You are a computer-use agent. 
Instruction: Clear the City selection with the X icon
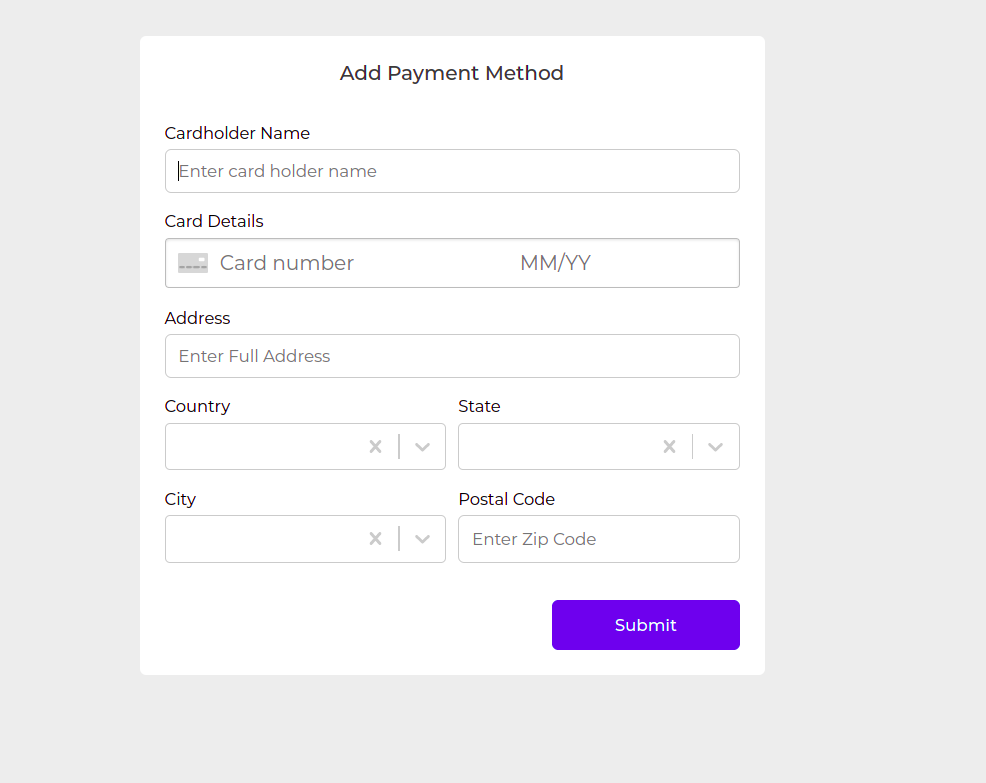(x=375, y=539)
